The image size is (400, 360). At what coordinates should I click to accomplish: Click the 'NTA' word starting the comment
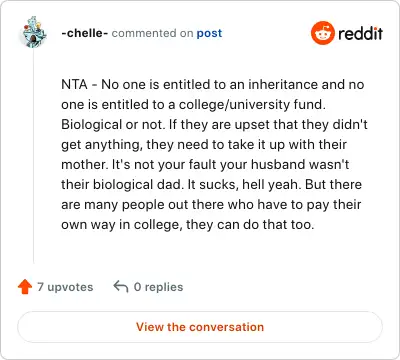click(x=74, y=84)
